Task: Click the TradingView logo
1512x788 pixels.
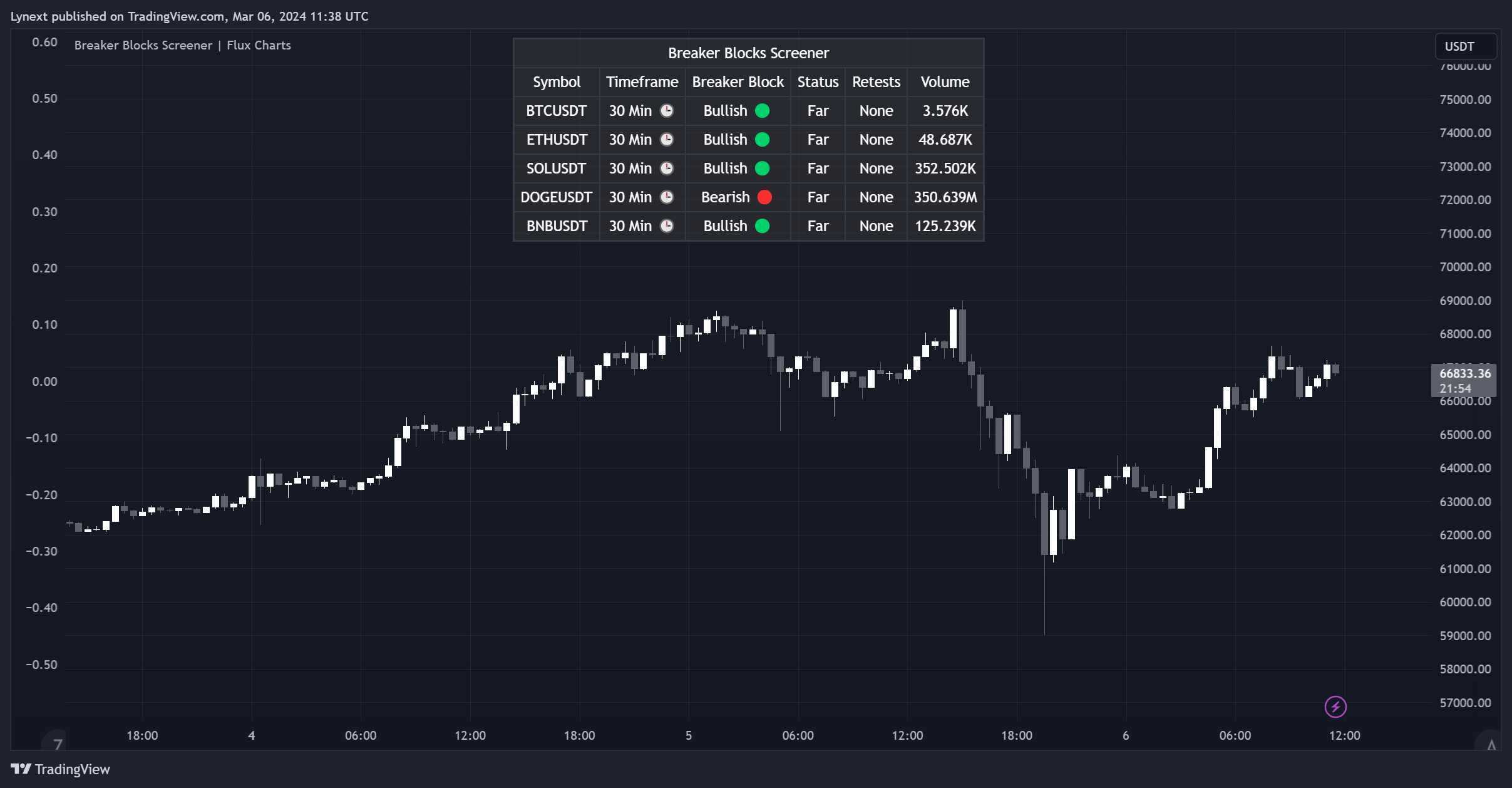Action: coord(60,769)
